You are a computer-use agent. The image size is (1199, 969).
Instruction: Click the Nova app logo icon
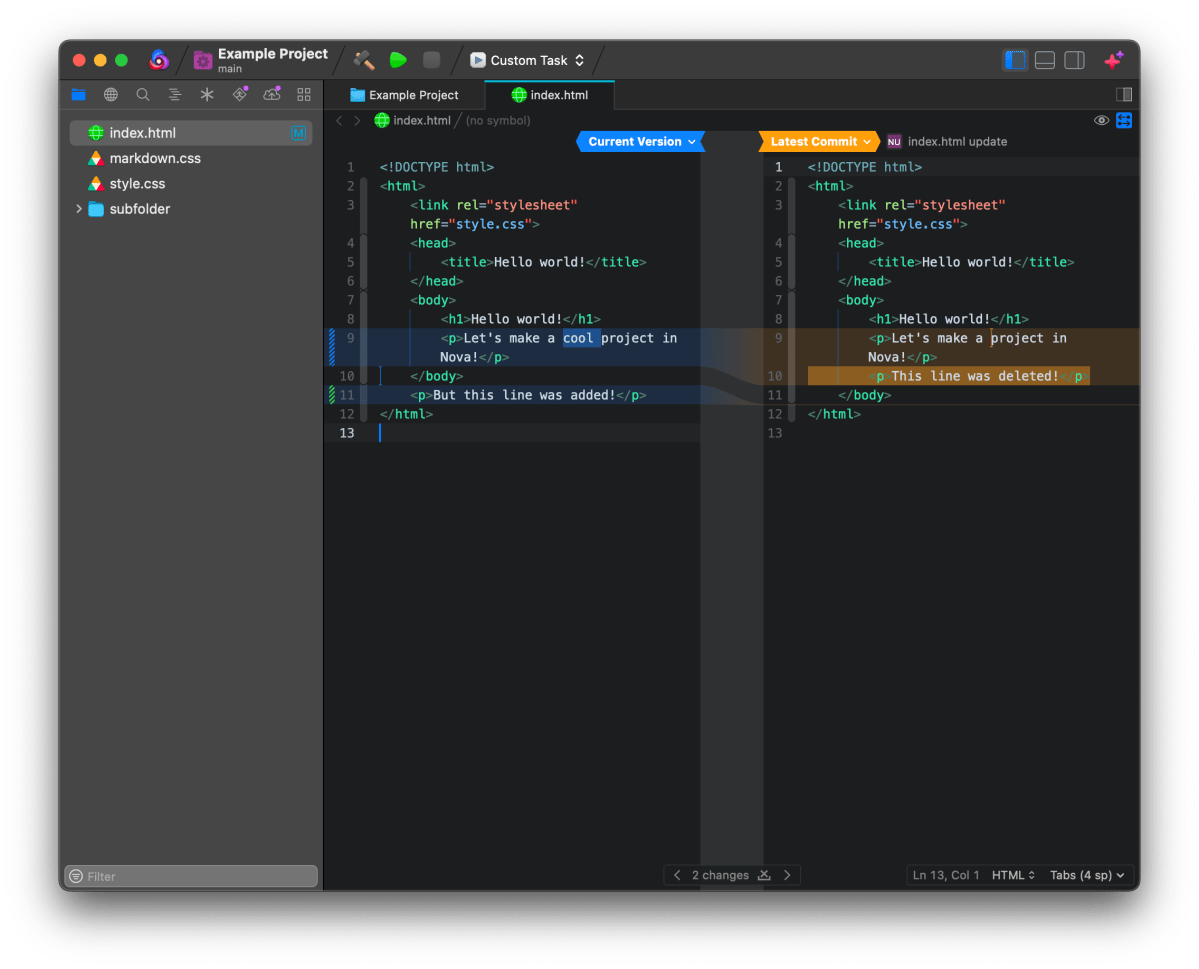(x=158, y=60)
